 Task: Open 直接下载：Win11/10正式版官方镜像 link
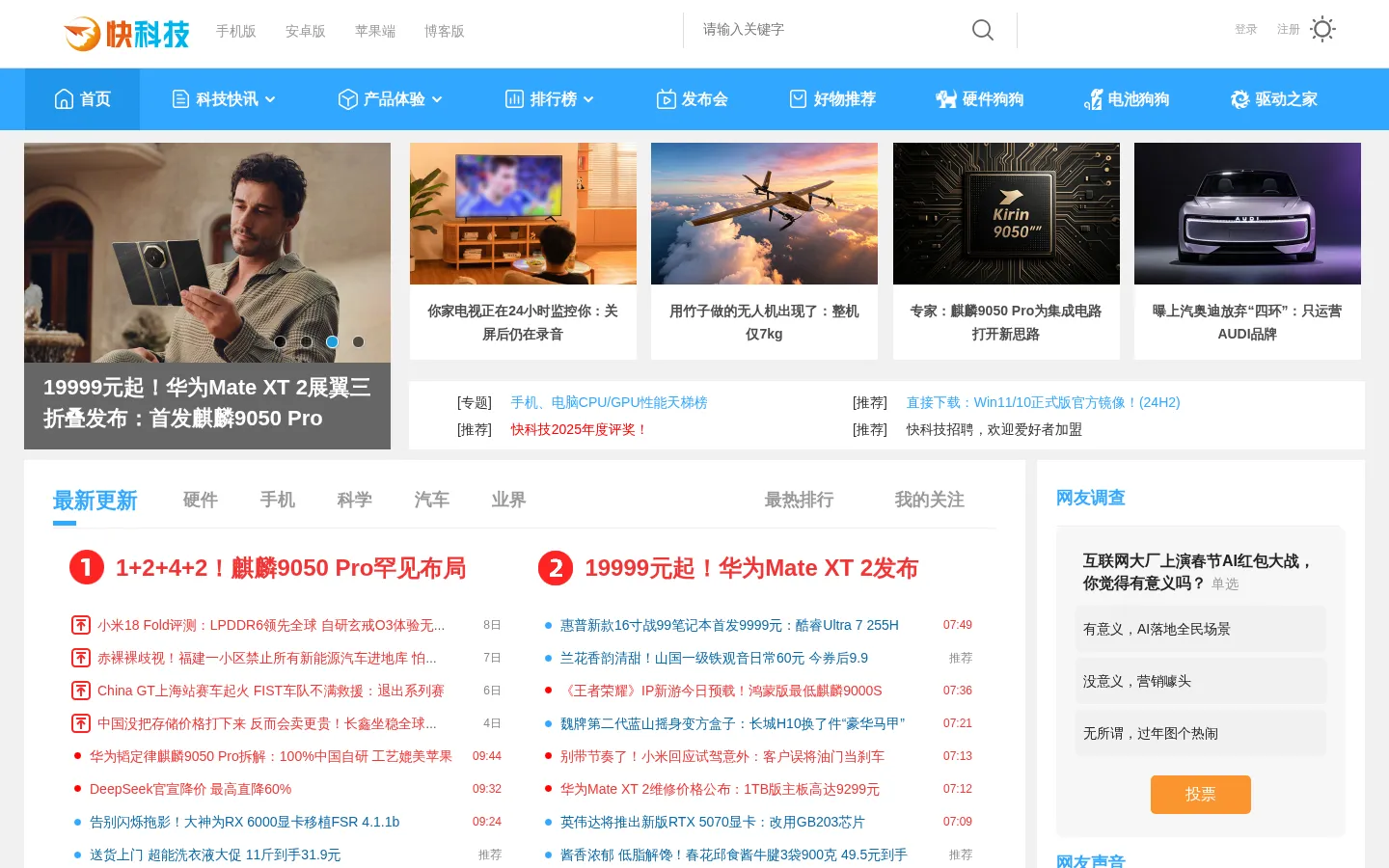1043,402
